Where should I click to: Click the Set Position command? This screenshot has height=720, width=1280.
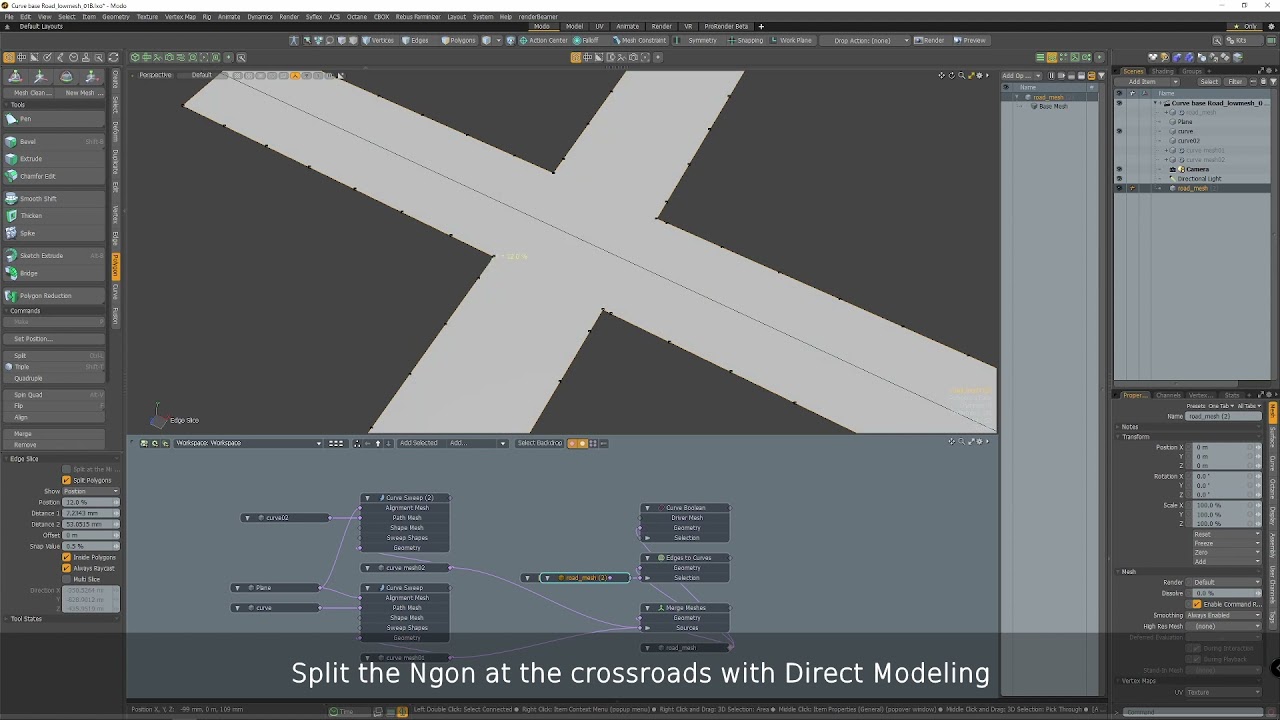point(55,339)
